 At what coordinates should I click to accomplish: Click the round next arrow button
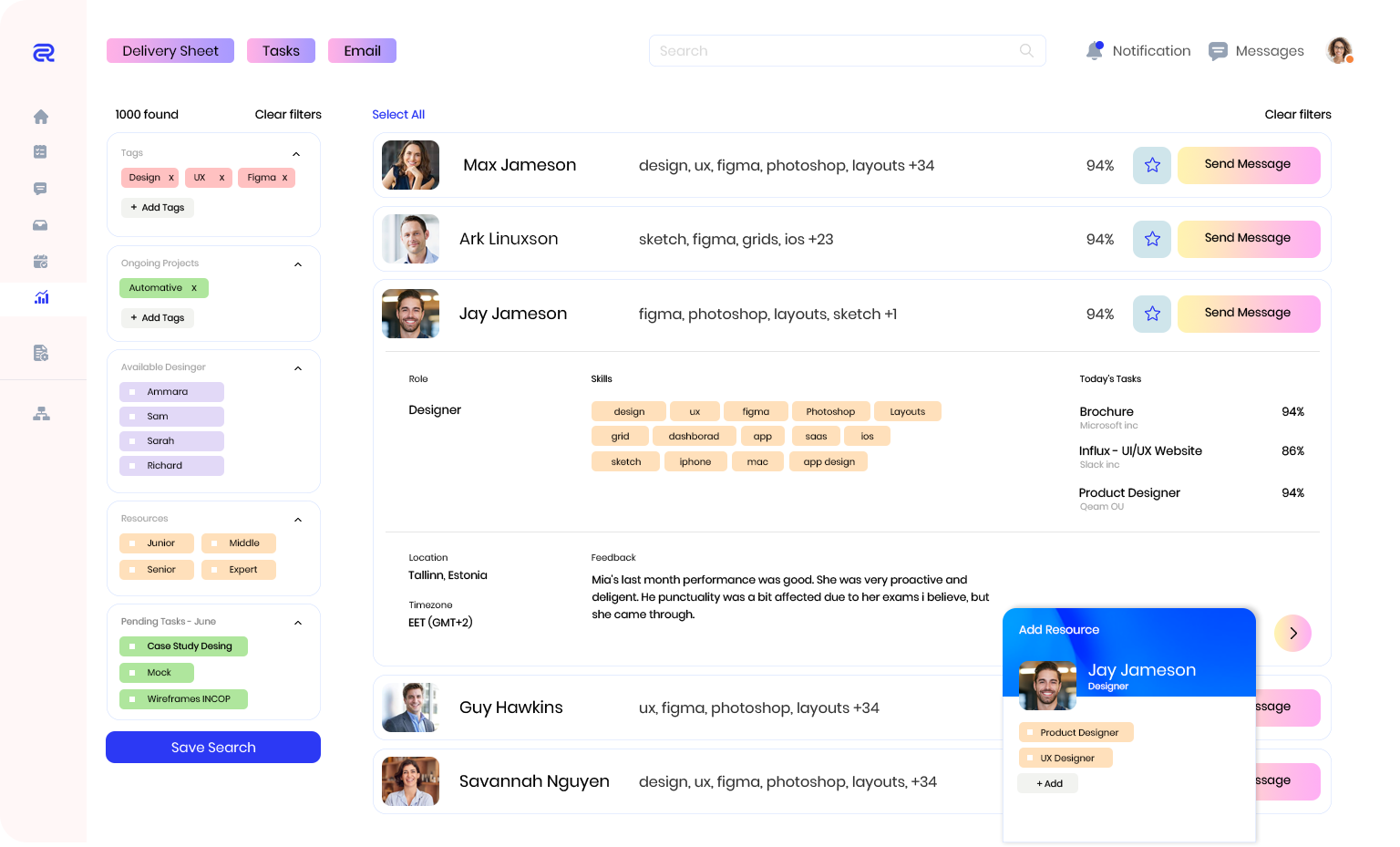pyautogui.click(x=1292, y=633)
